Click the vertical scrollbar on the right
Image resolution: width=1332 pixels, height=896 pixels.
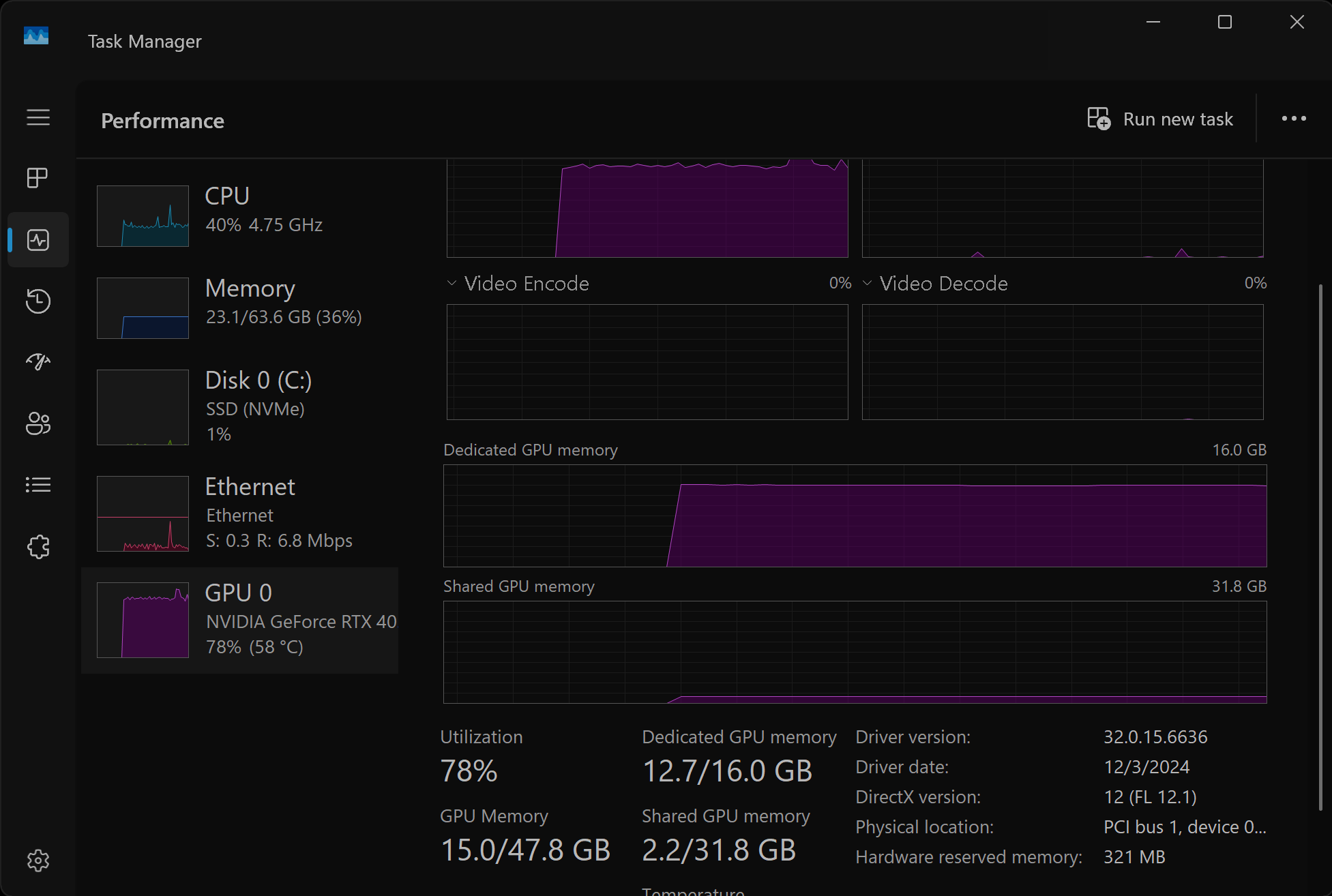1320,546
